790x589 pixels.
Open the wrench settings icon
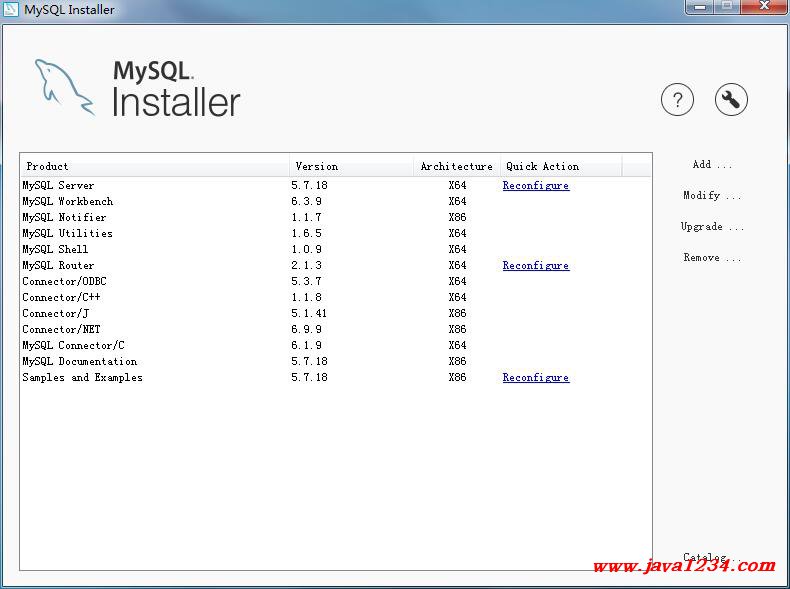(x=731, y=100)
